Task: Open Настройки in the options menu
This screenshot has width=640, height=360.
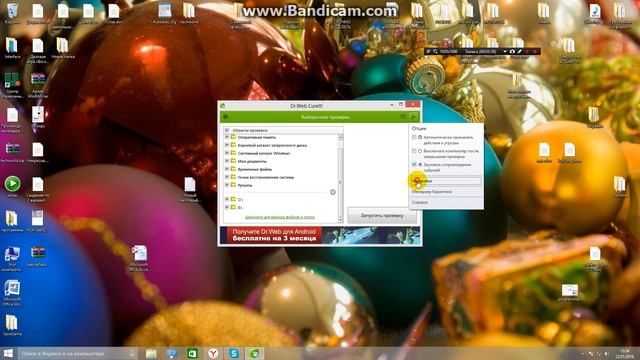Action: [446, 180]
